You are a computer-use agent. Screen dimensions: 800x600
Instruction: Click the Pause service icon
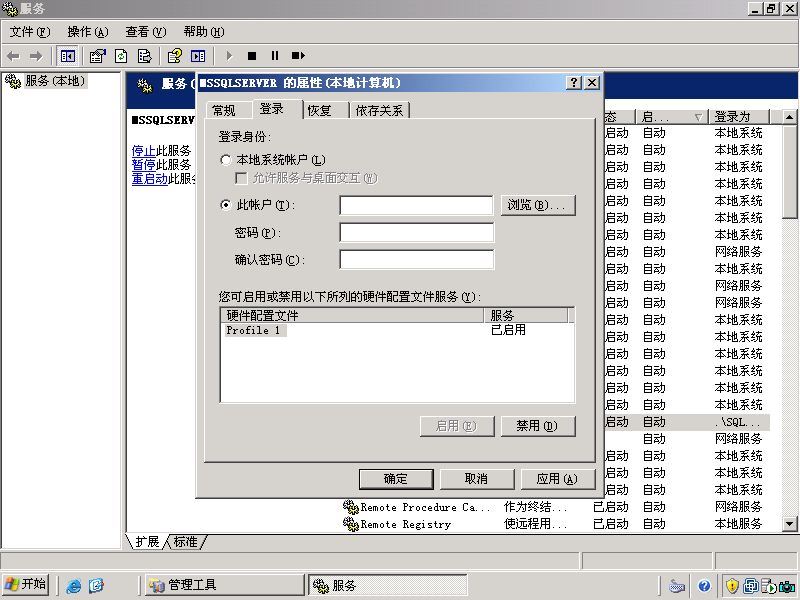coord(275,56)
